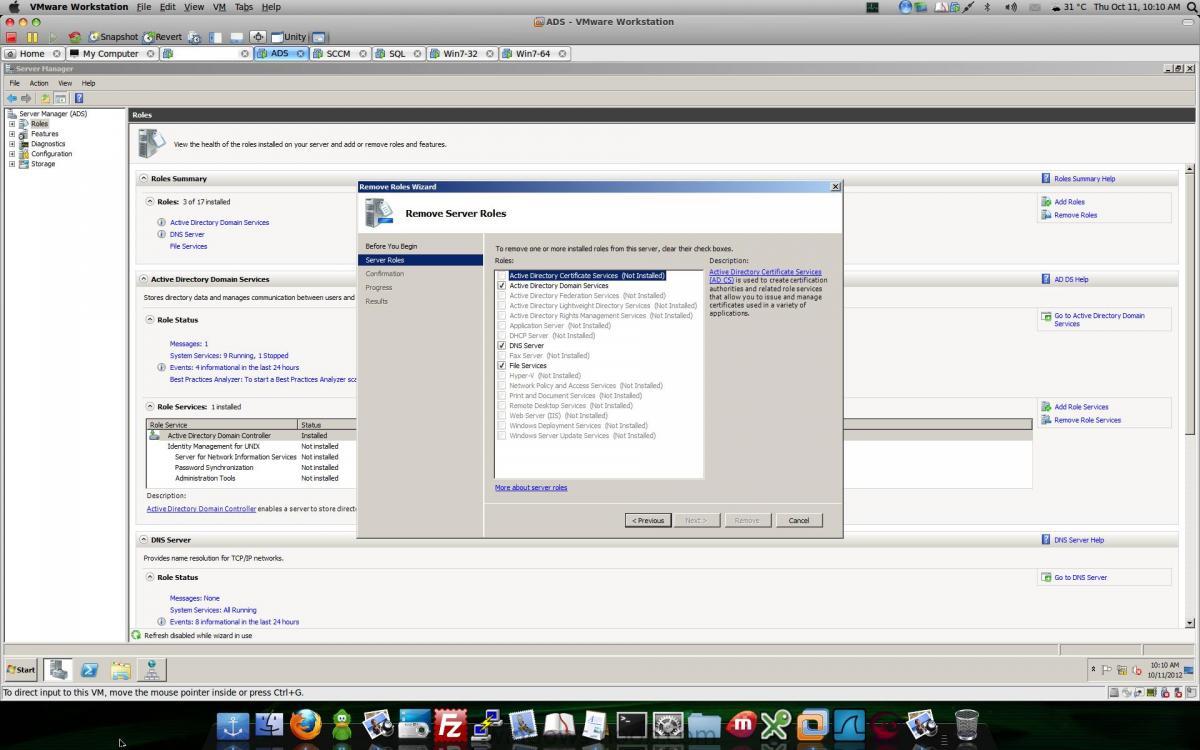Screen dimensions: 1200x750
Task: Toggle Active Directory Certificate Services checkbox
Action: tap(502, 276)
